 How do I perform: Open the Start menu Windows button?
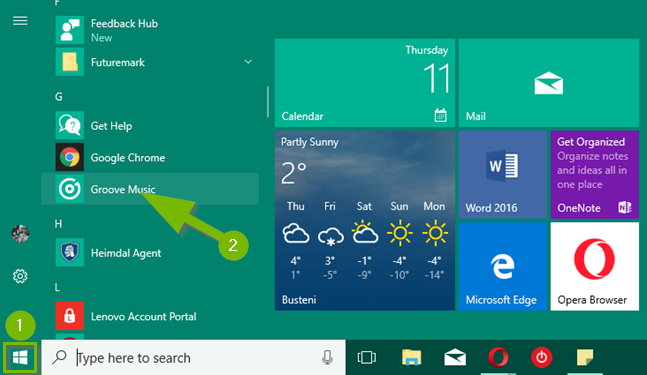(x=20, y=358)
